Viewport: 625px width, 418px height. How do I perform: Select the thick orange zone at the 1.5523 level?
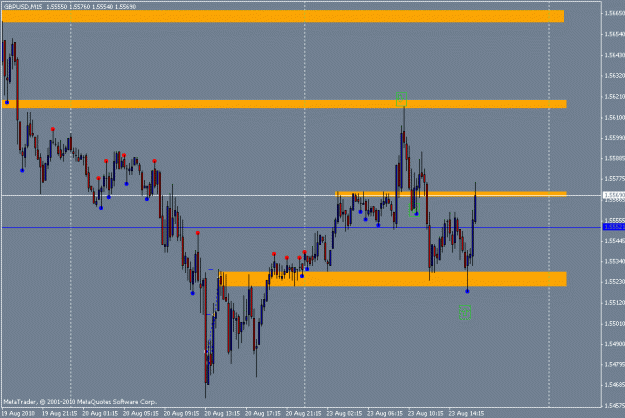[x=393, y=279]
